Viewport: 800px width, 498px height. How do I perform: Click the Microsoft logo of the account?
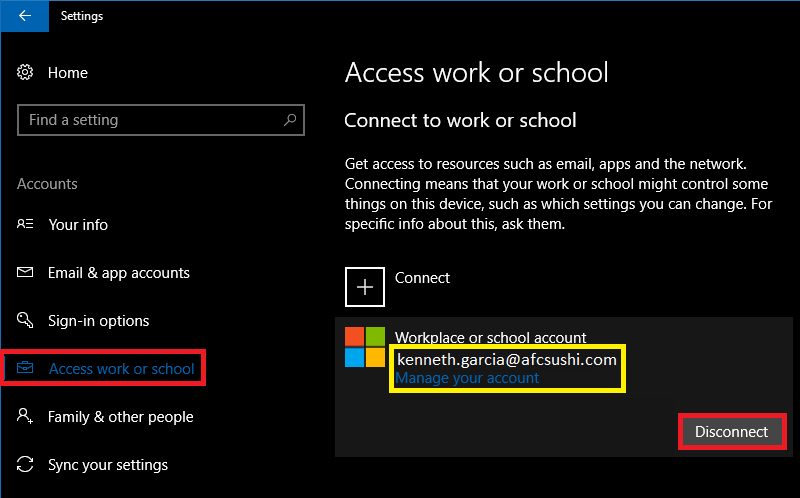tap(365, 347)
